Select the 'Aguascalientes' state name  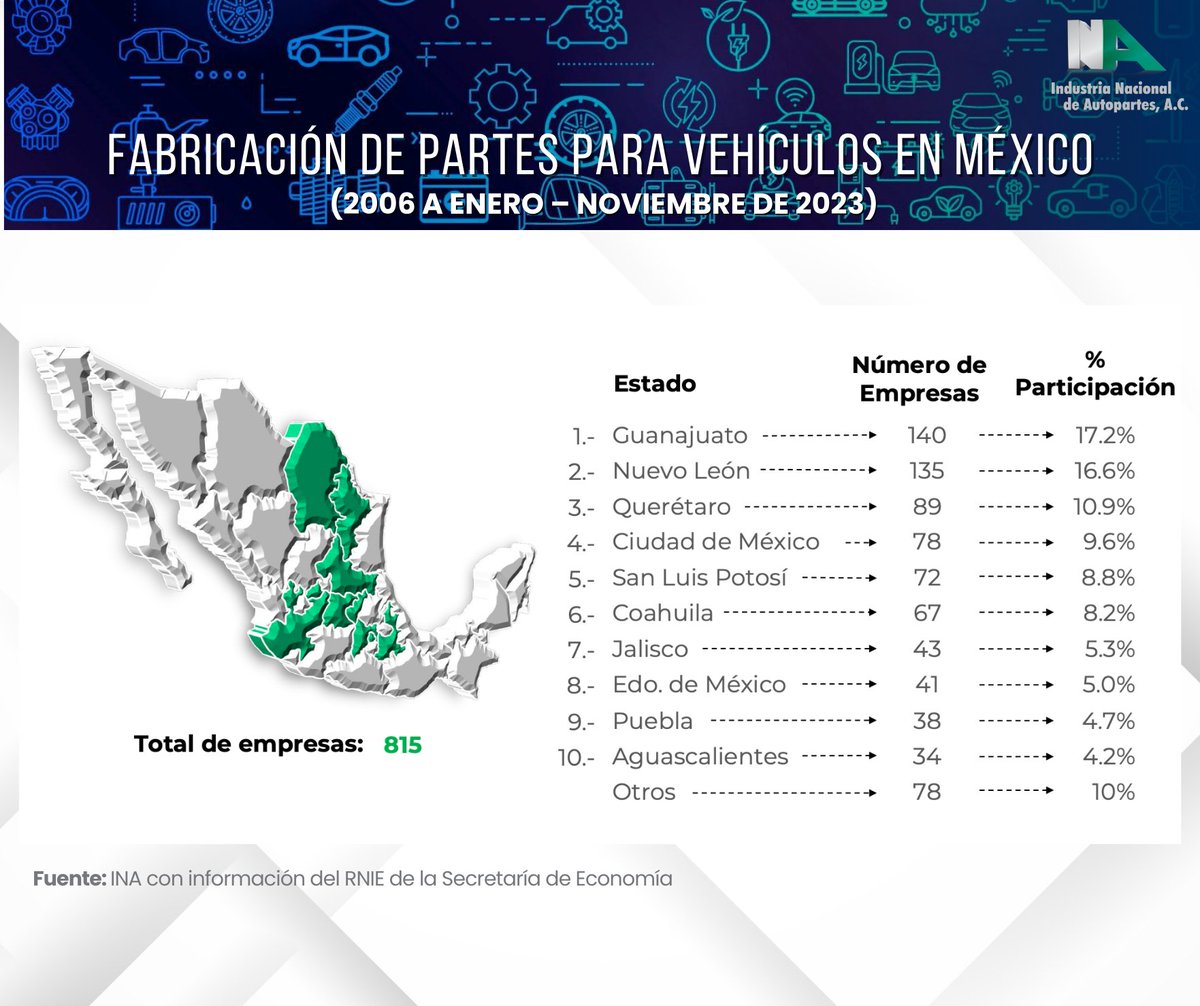point(700,757)
